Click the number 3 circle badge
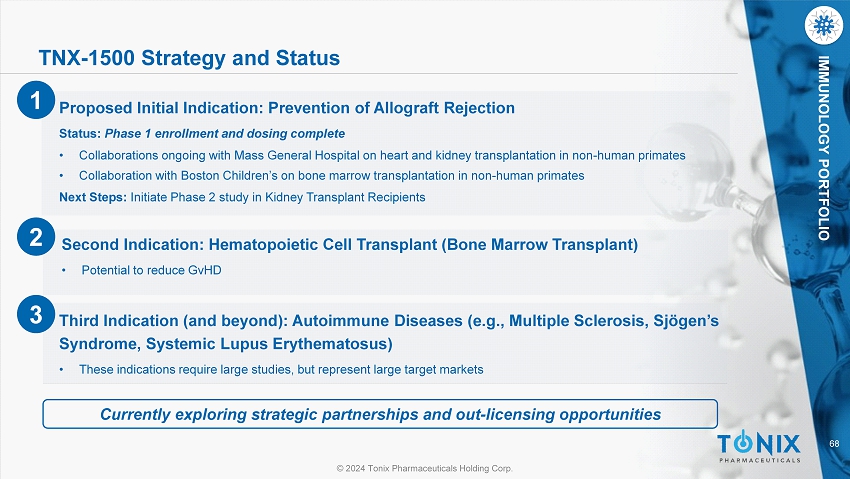This screenshot has width=850, height=479. 35,316
